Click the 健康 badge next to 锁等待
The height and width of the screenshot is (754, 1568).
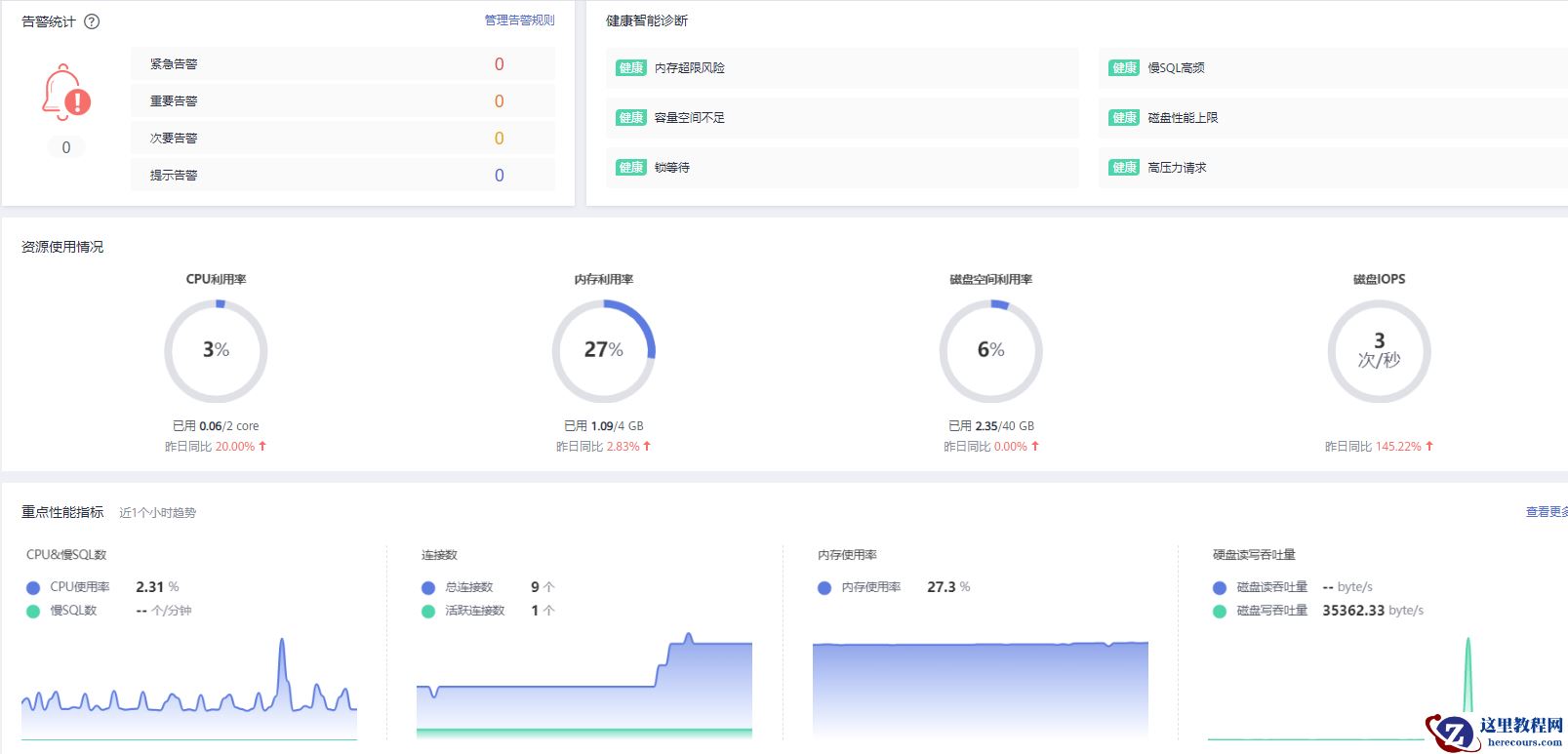[x=631, y=167]
